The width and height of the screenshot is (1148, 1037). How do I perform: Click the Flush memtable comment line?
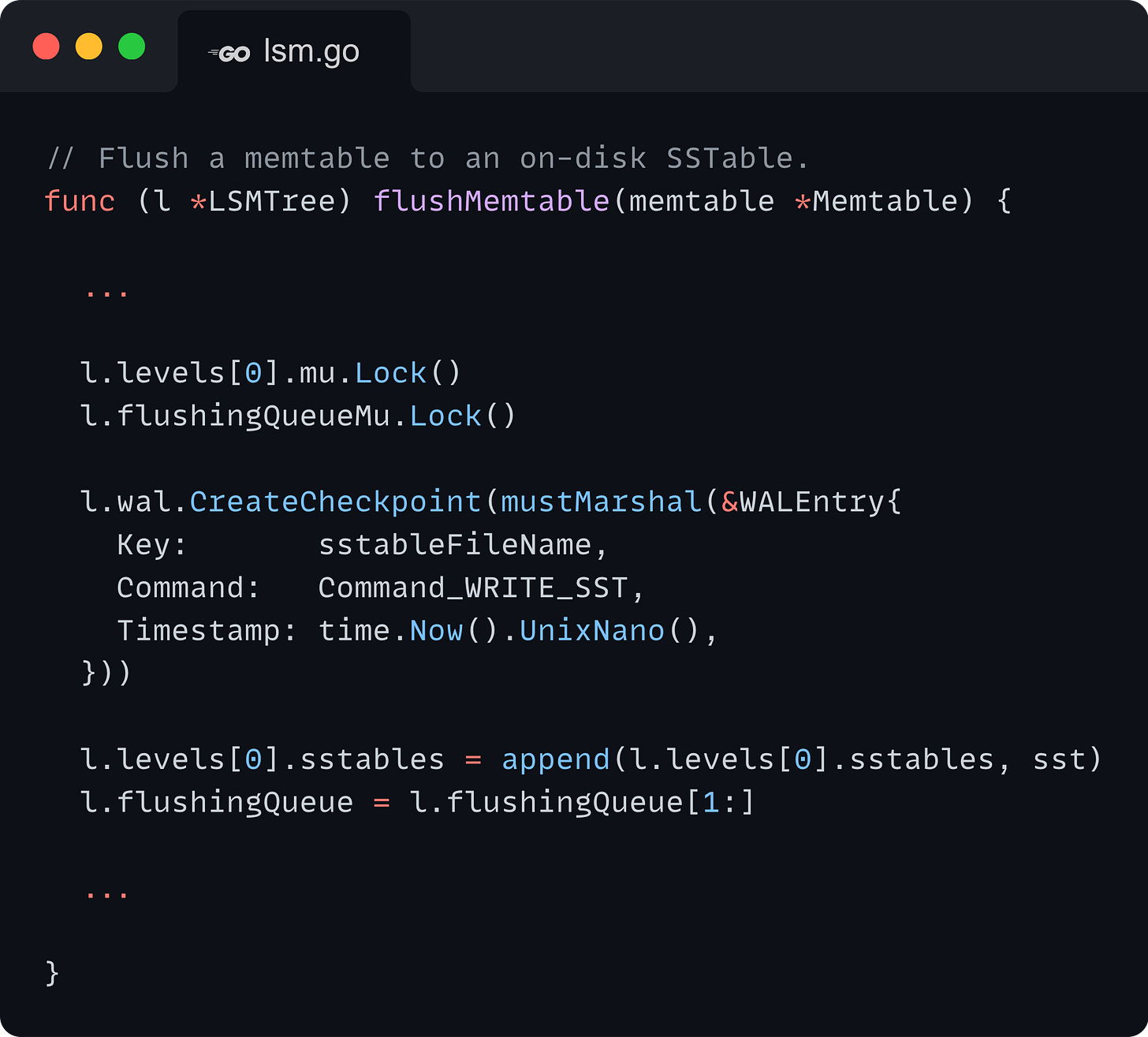click(426, 157)
